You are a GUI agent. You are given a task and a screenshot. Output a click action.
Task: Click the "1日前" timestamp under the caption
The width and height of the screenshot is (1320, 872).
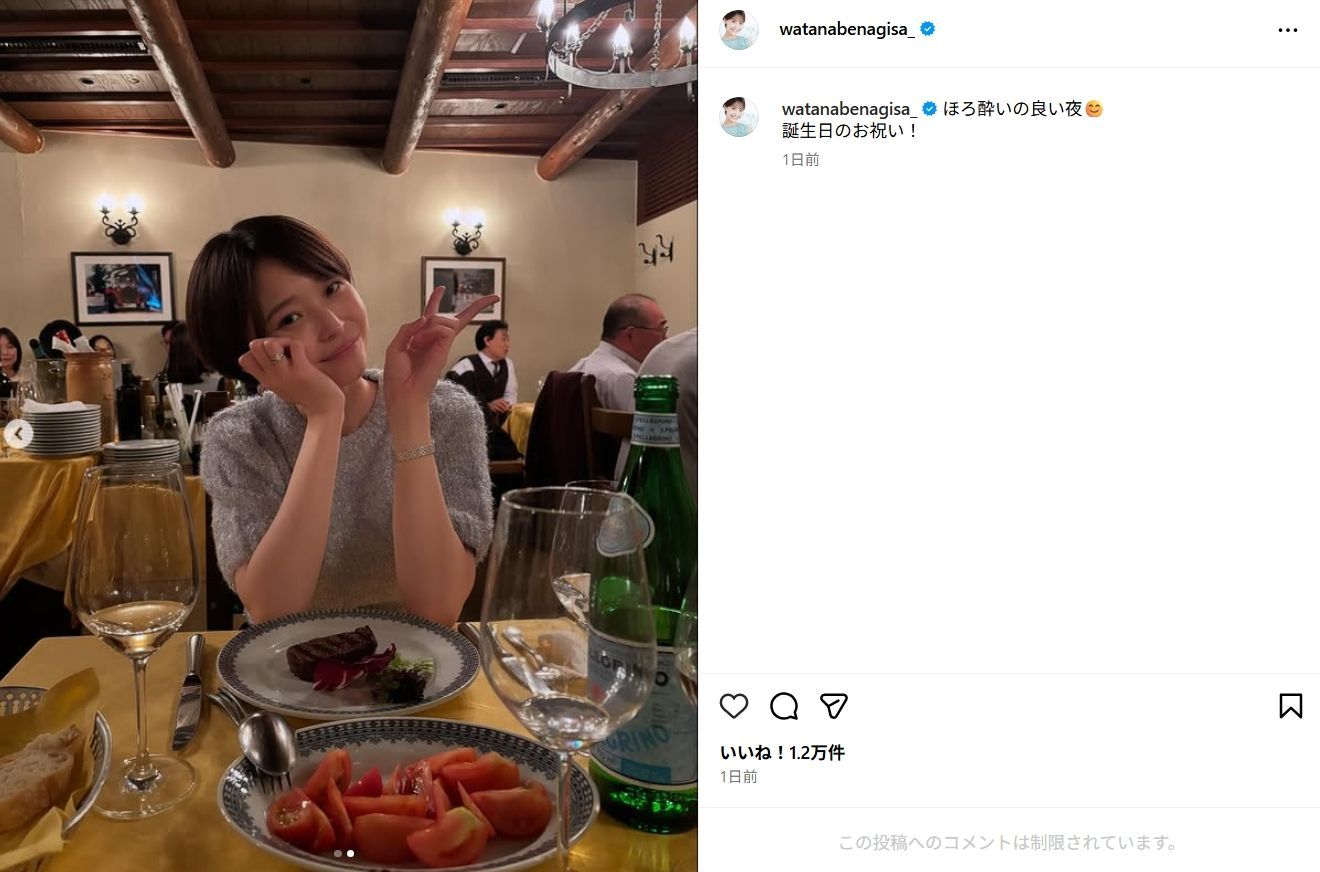tap(801, 160)
